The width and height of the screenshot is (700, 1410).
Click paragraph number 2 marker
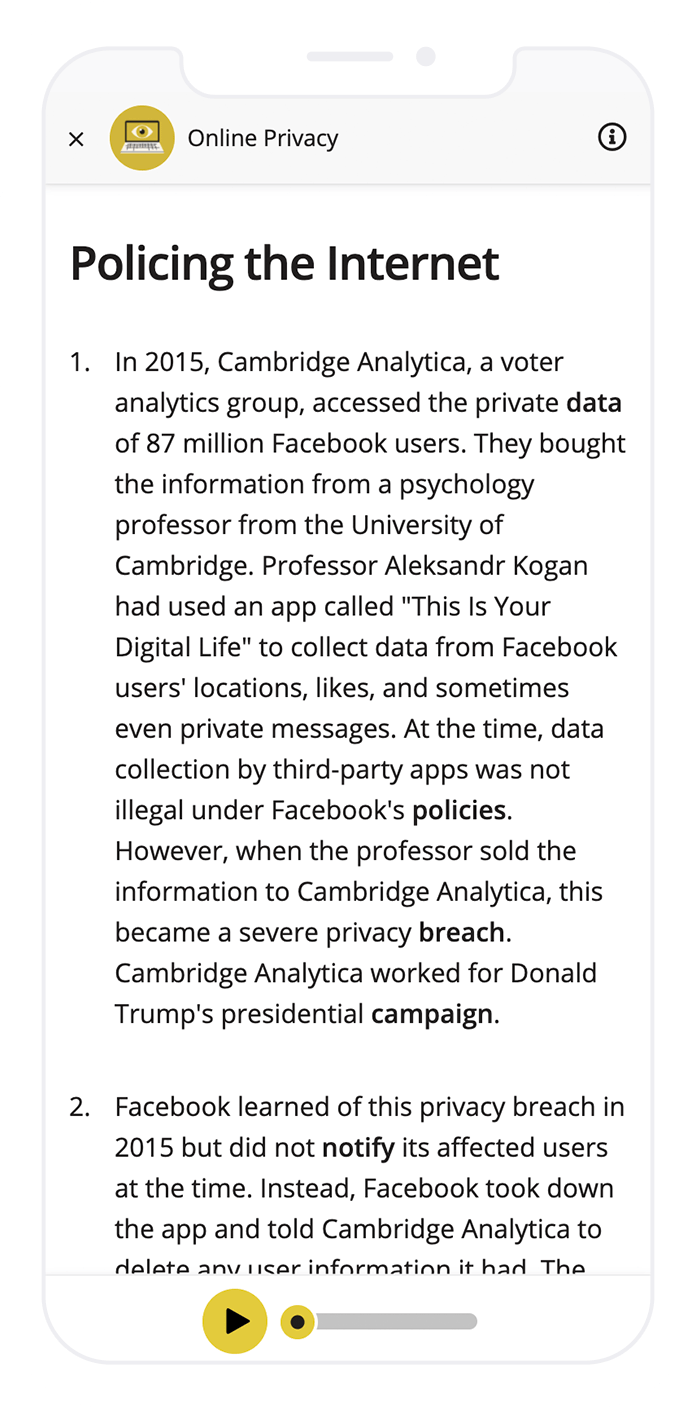pos(80,1107)
